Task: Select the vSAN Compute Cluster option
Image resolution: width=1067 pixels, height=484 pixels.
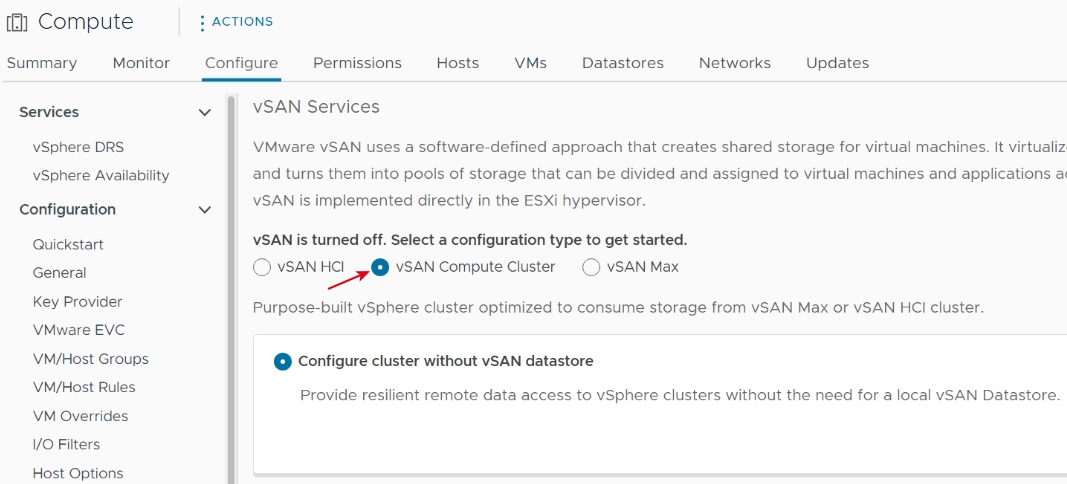Action: click(380, 268)
